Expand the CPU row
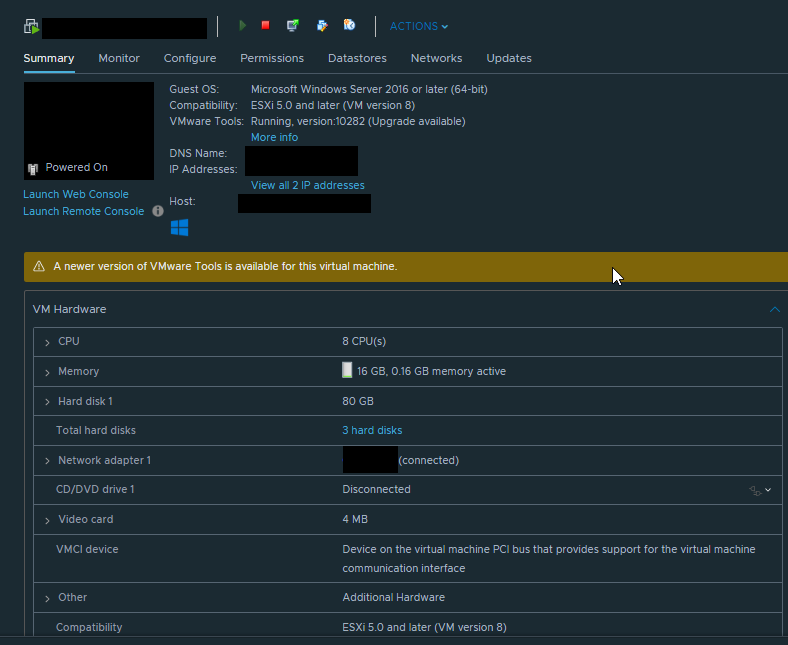This screenshot has width=788, height=645. click(47, 342)
